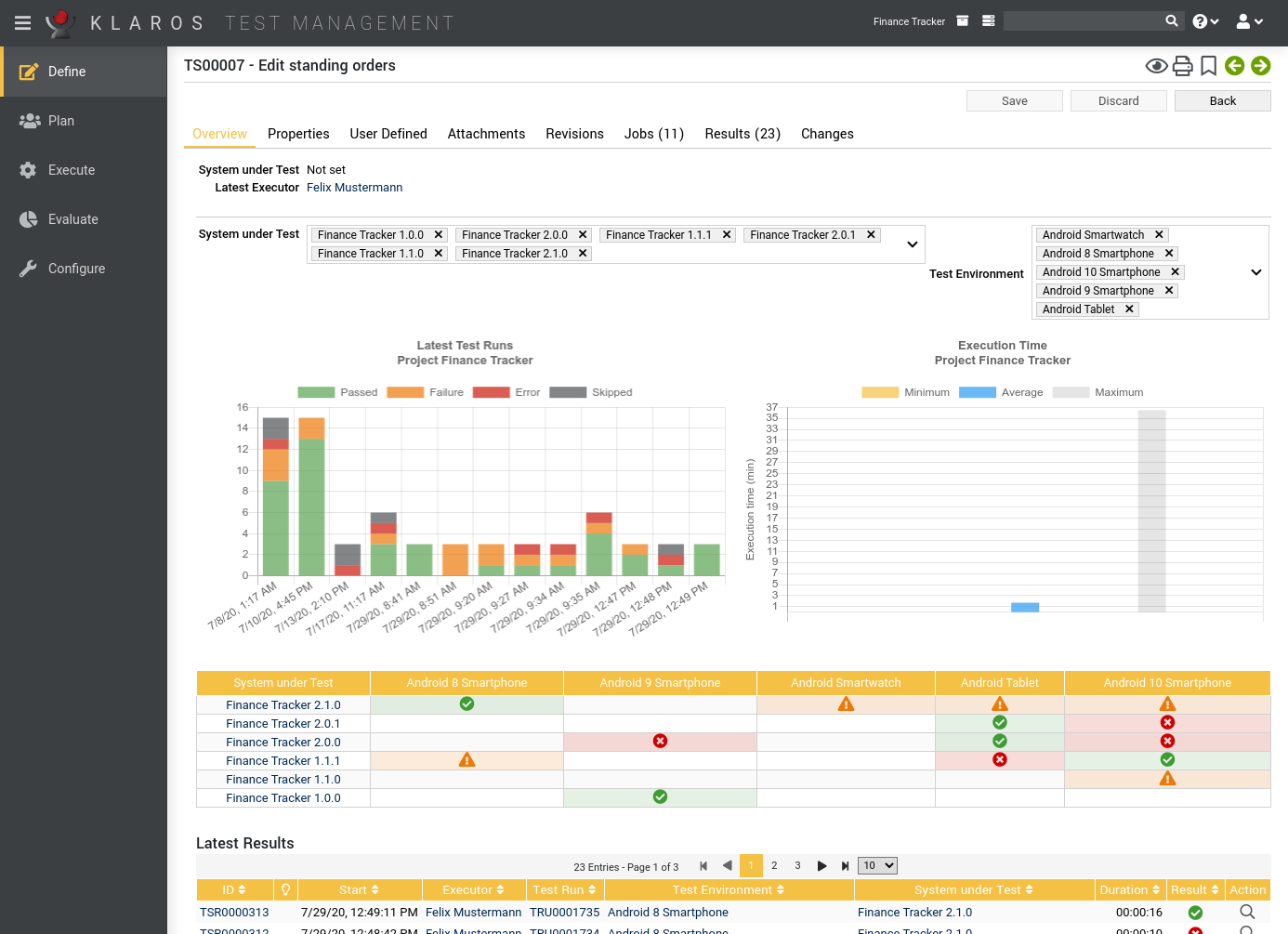Image resolution: width=1288 pixels, height=934 pixels.
Task: Remove Finance Tracker 2.0.0 tag
Action: (x=583, y=235)
